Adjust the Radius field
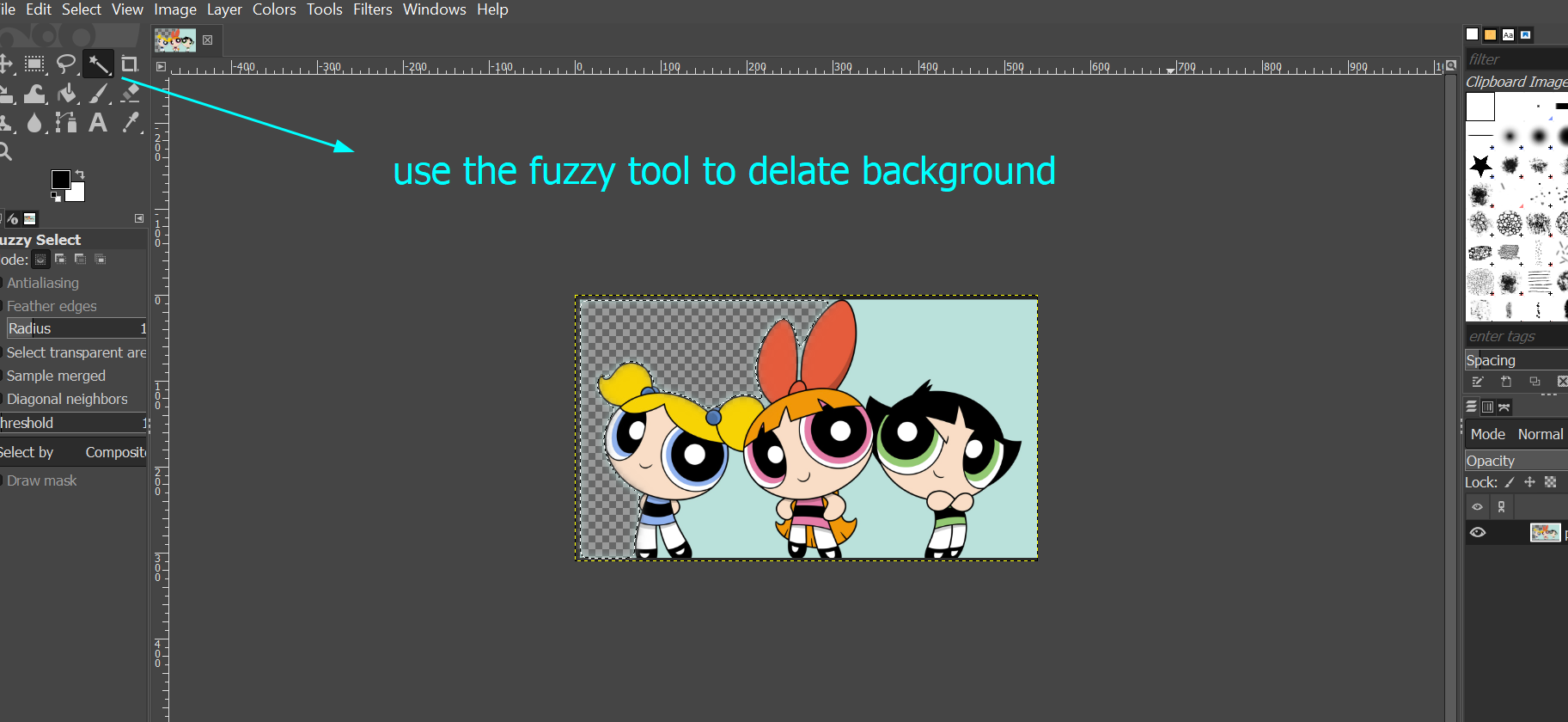This screenshot has width=1568, height=722. (x=76, y=328)
